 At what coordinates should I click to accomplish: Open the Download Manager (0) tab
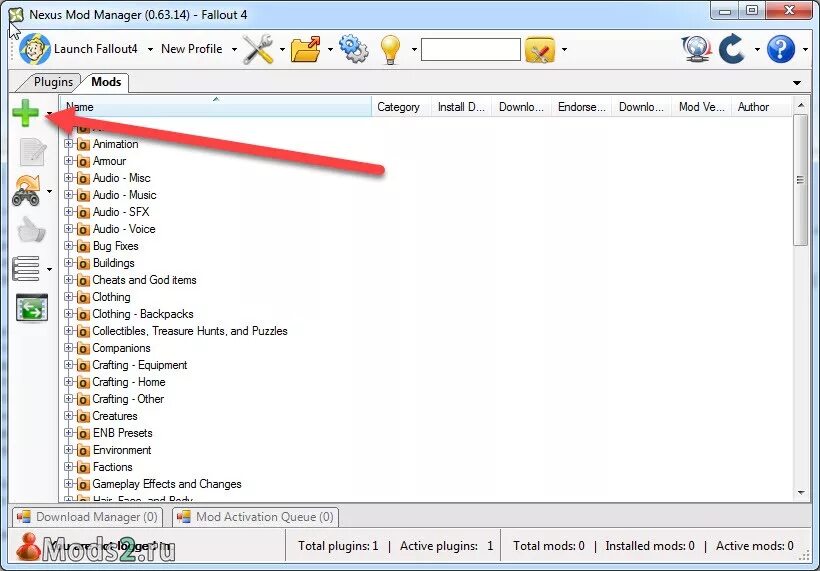(x=87, y=517)
